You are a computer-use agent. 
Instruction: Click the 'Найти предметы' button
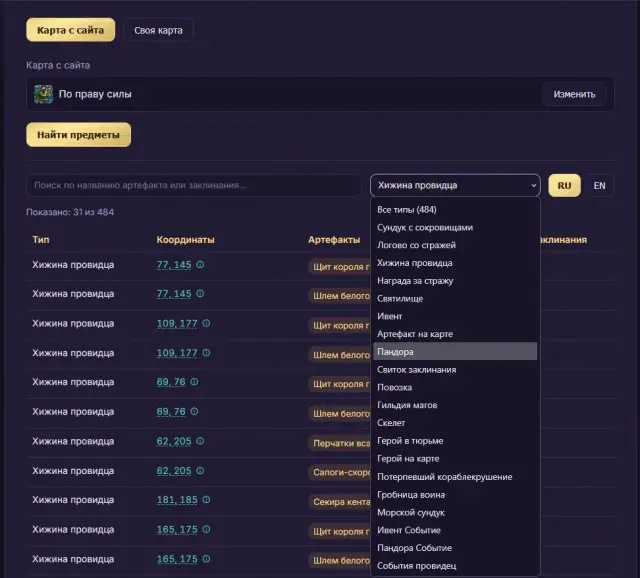click(x=78, y=135)
